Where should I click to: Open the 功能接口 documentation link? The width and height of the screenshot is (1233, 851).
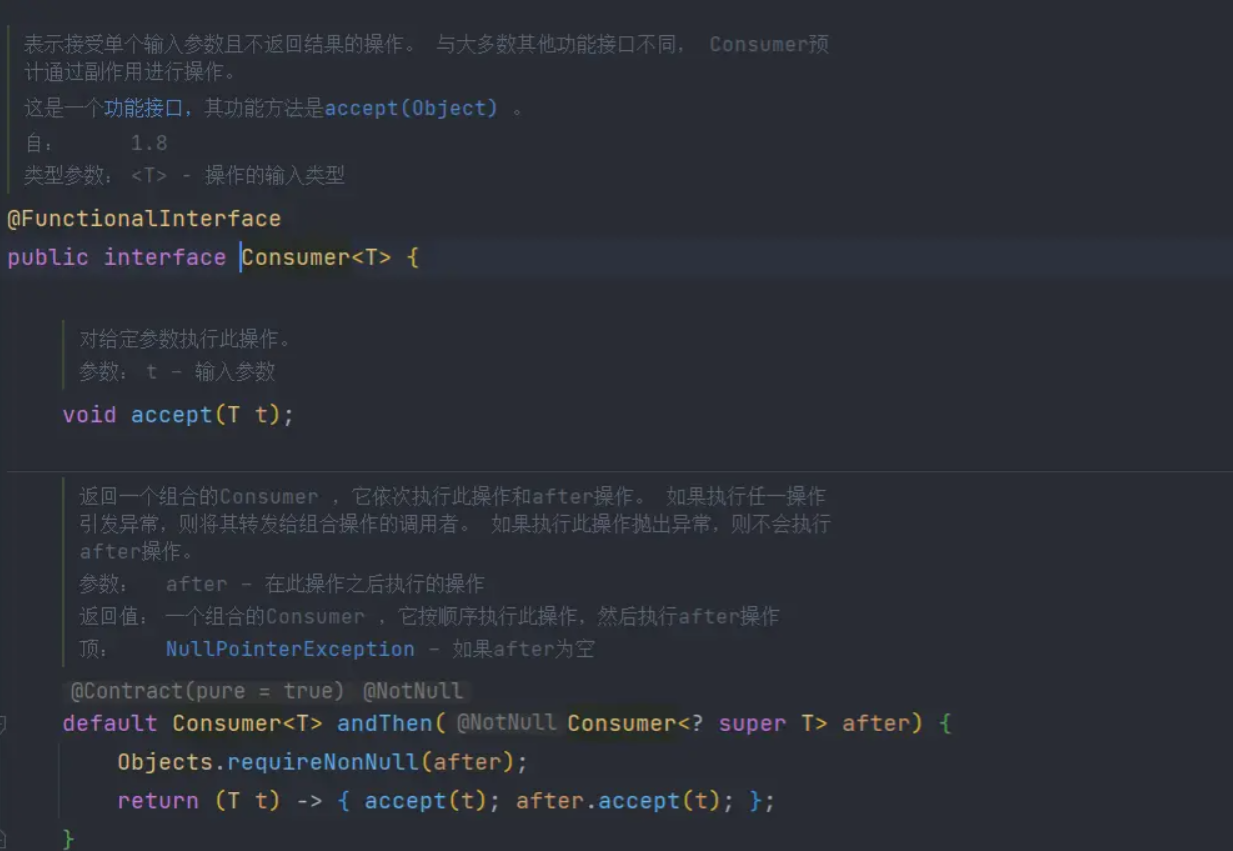coord(143,108)
